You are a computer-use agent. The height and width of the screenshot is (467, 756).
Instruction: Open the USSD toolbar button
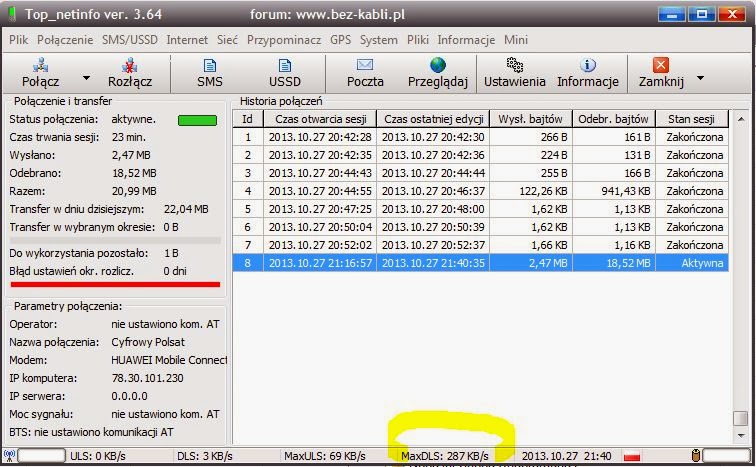pyautogui.click(x=285, y=73)
